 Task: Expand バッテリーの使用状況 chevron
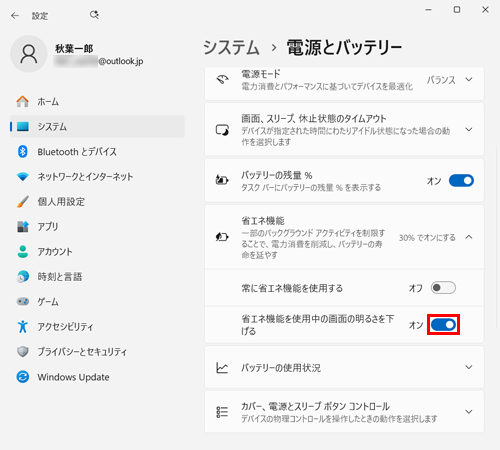coord(469,367)
